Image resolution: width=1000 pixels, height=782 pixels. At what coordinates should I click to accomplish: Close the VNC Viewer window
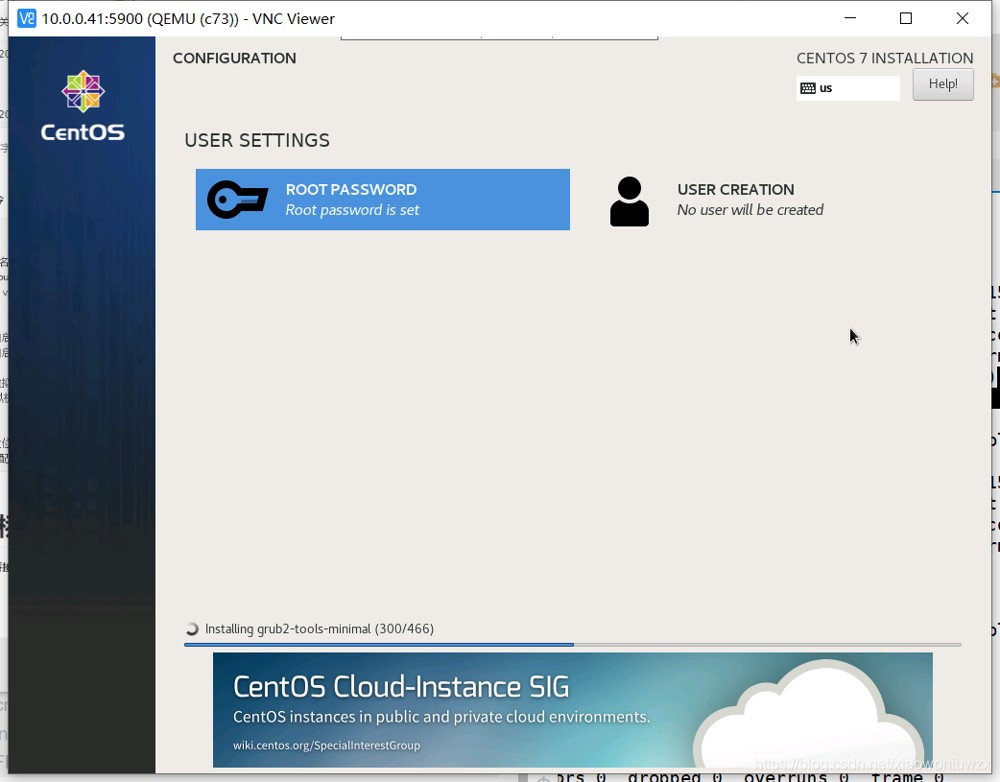tap(962, 18)
